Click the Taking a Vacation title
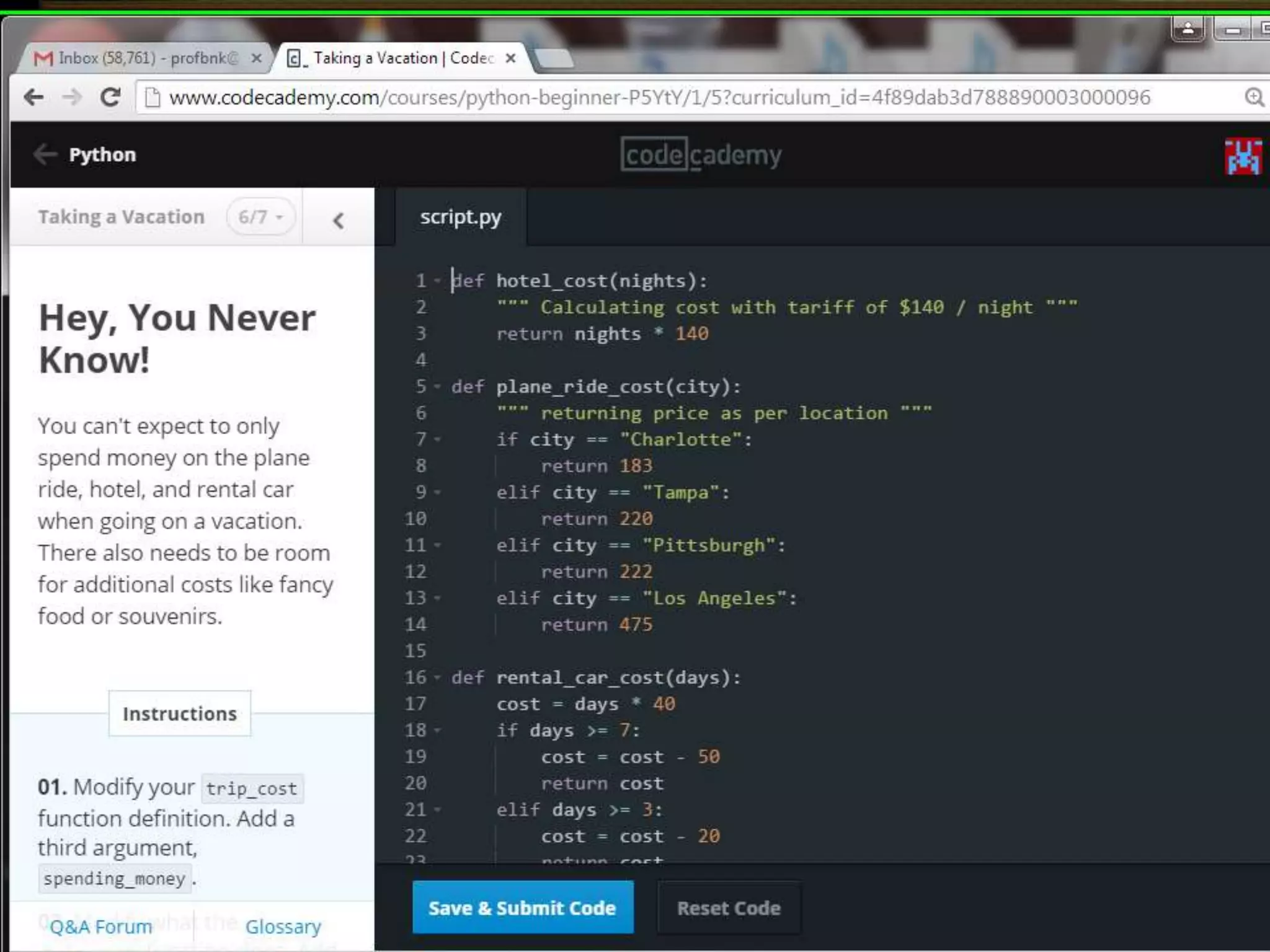The width and height of the screenshot is (1270, 952). click(x=121, y=217)
